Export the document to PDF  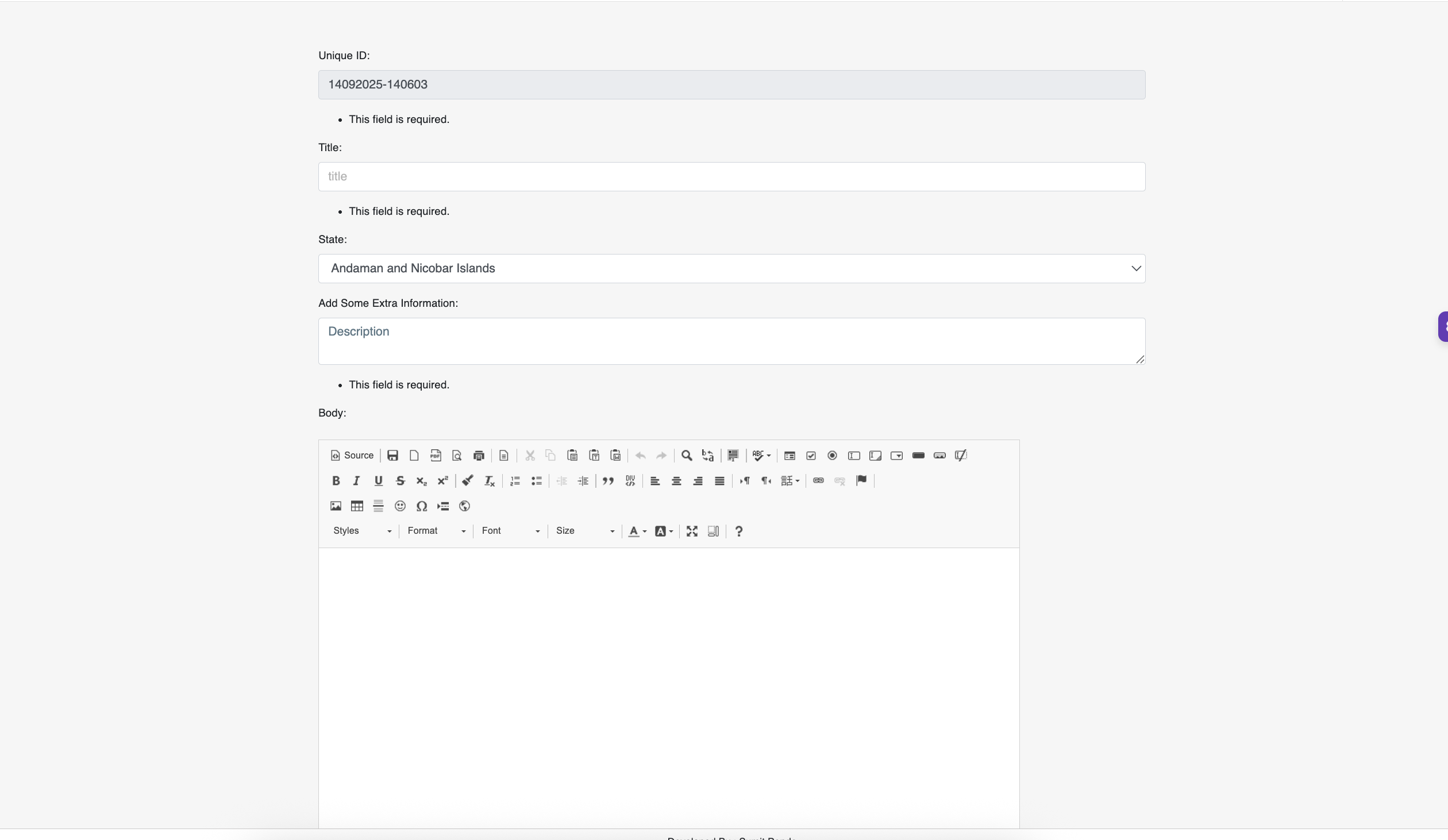point(436,456)
